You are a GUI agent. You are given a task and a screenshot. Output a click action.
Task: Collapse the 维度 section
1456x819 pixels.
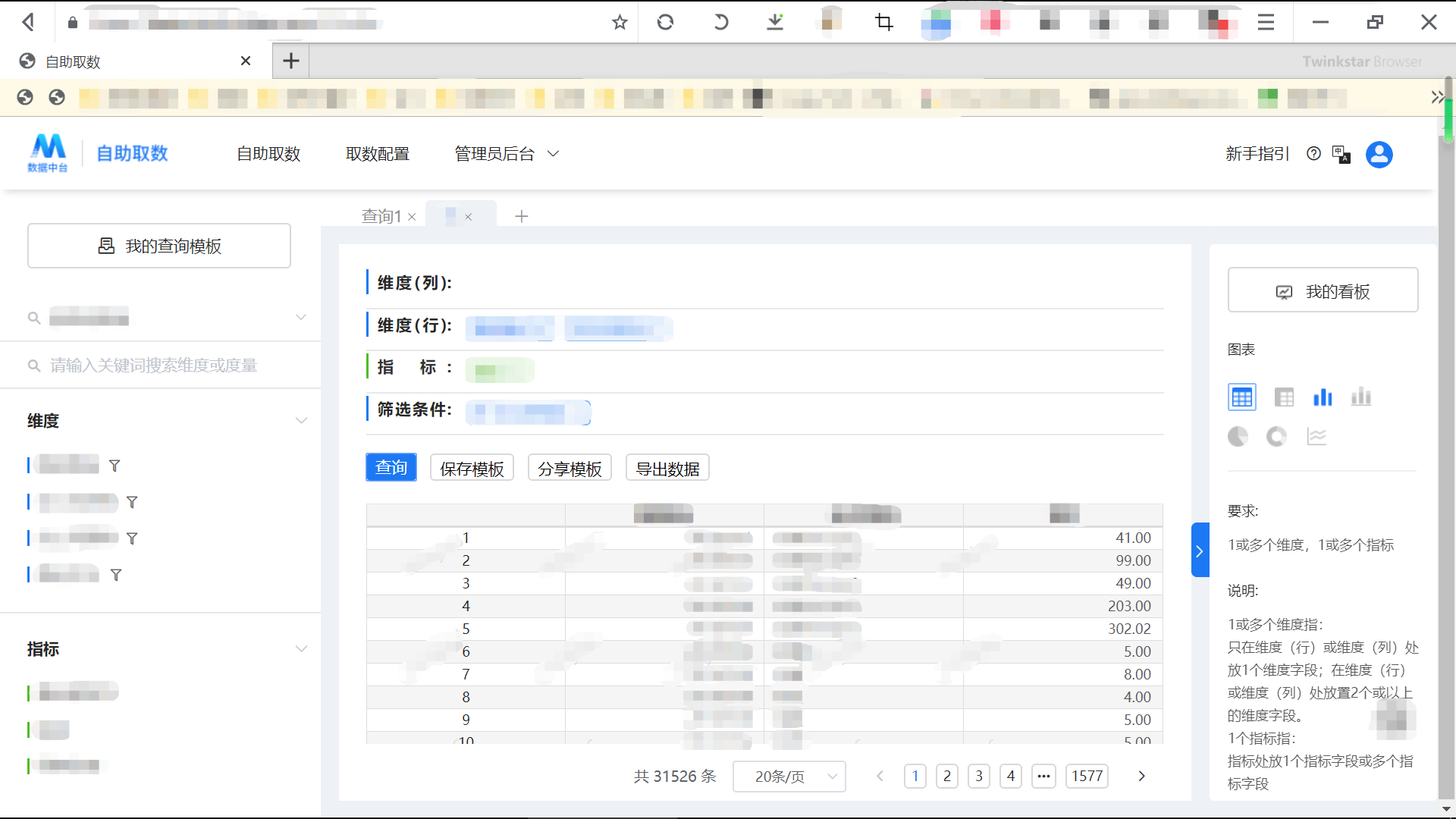301,421
